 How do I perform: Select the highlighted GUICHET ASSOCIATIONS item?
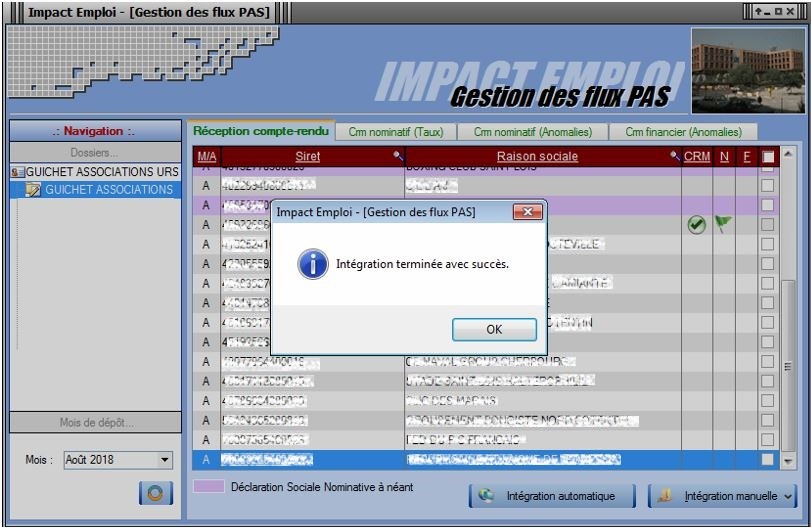tap(109, 190)
